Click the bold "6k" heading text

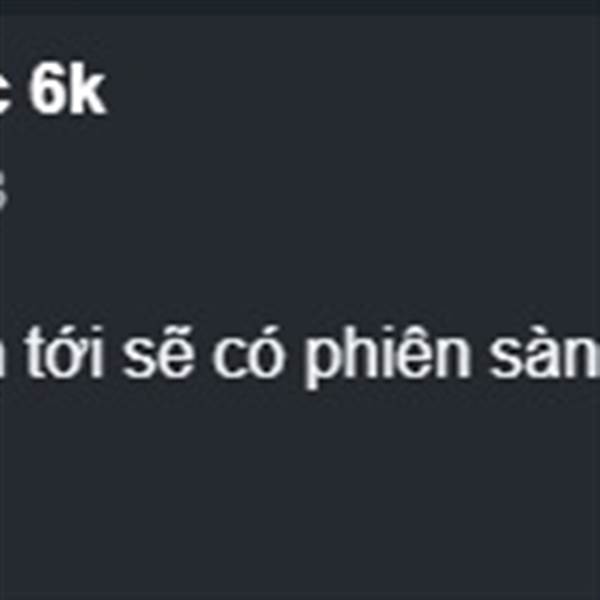(68, 88)
